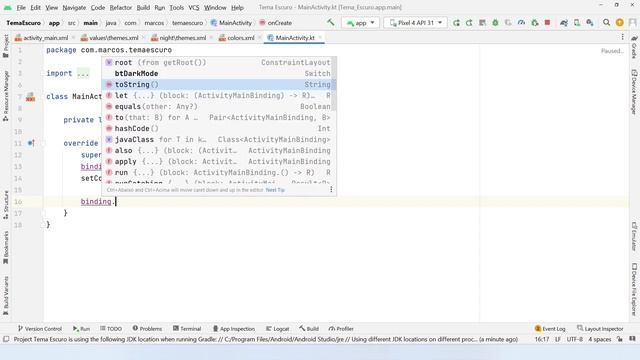The image size is (640, 360).
Task: Open the Logcat tool window
Action: coord(277,329)
